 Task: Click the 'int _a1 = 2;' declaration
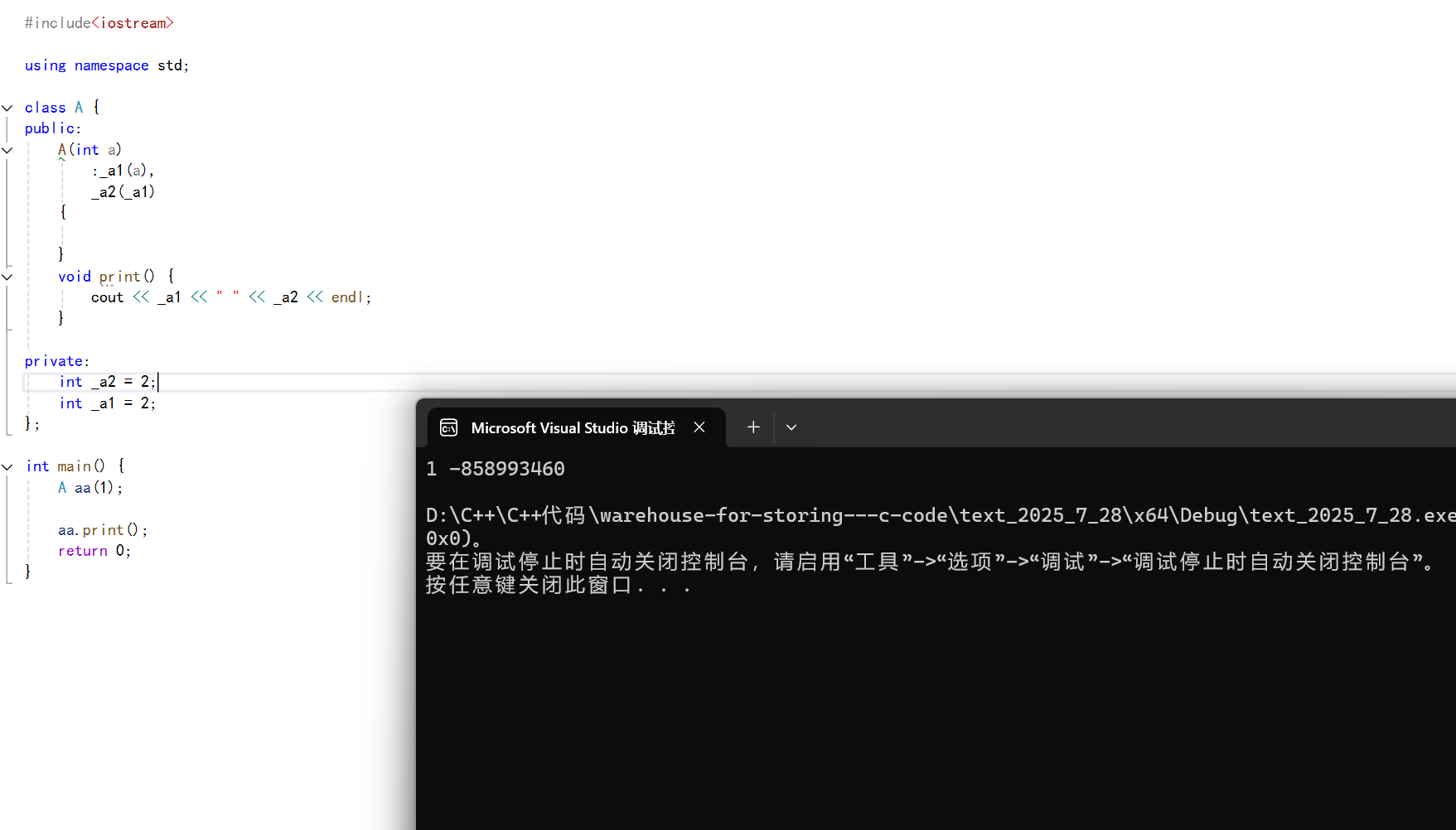point(107,403)
